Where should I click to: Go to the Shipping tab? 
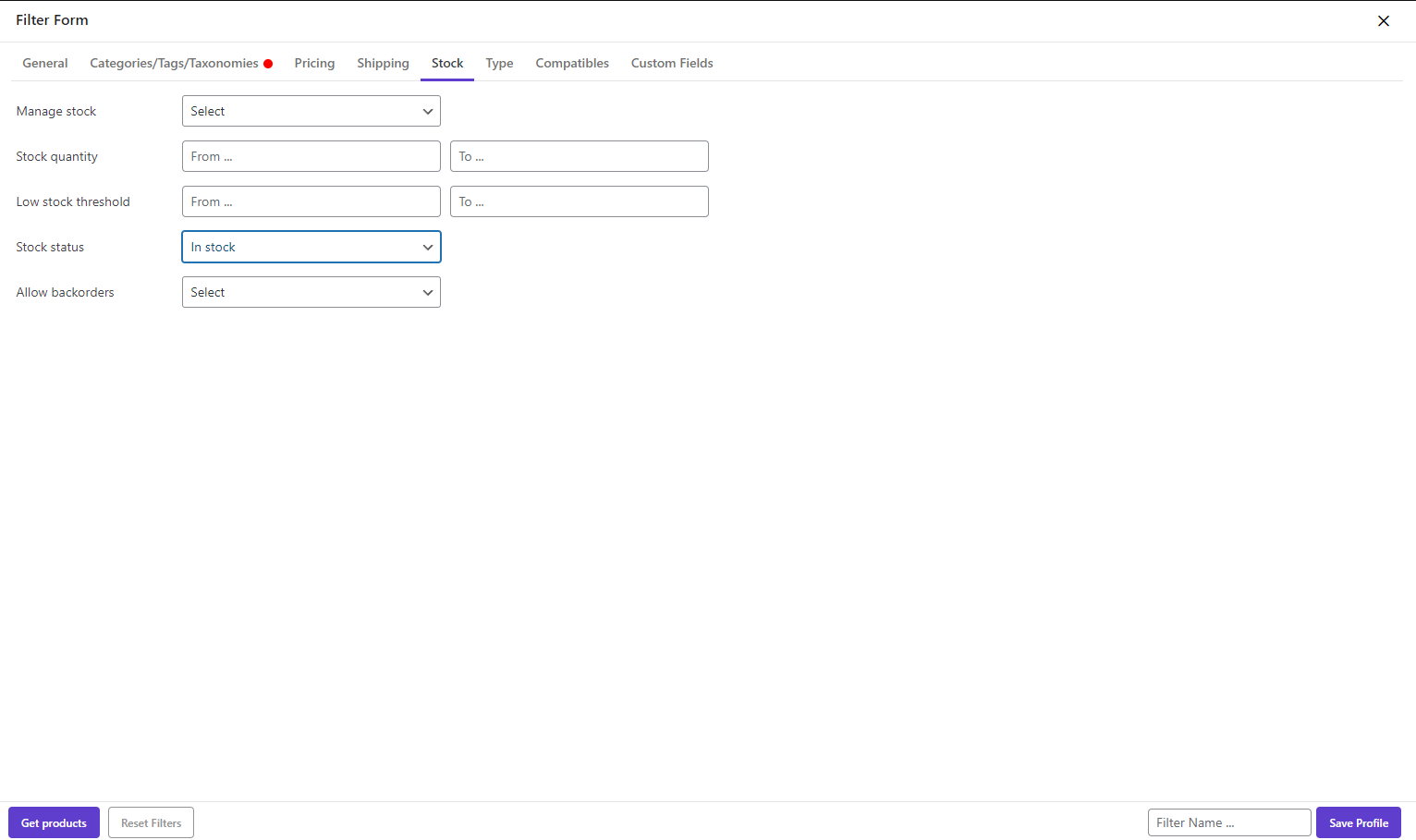pos(383,63)
